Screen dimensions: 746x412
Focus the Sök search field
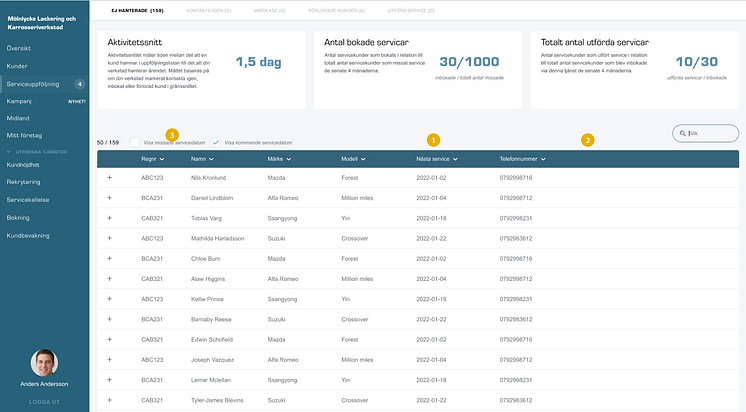[706, 134]
